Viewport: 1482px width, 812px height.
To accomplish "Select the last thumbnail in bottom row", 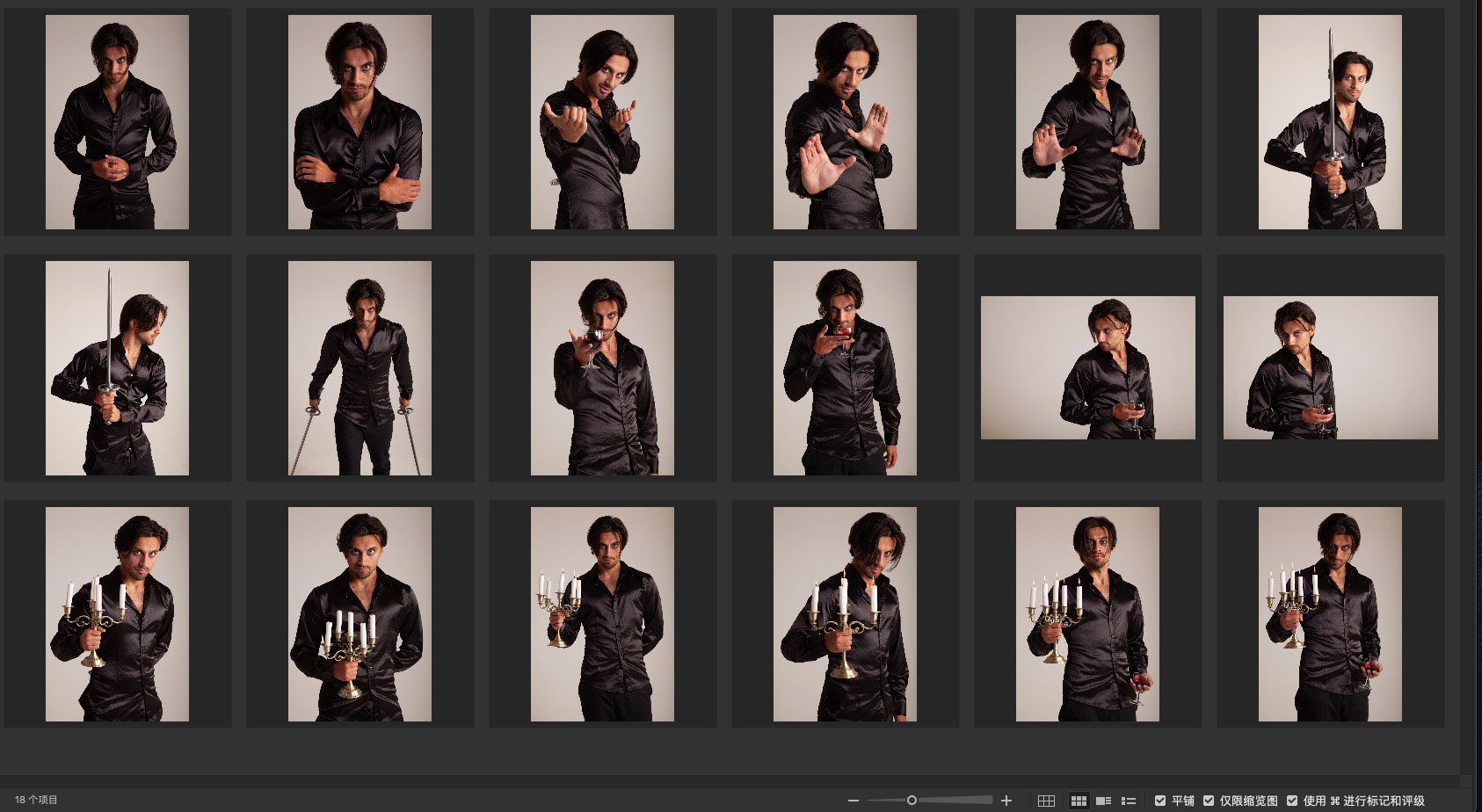I will pyautogui.click(x=1330, y=614).
